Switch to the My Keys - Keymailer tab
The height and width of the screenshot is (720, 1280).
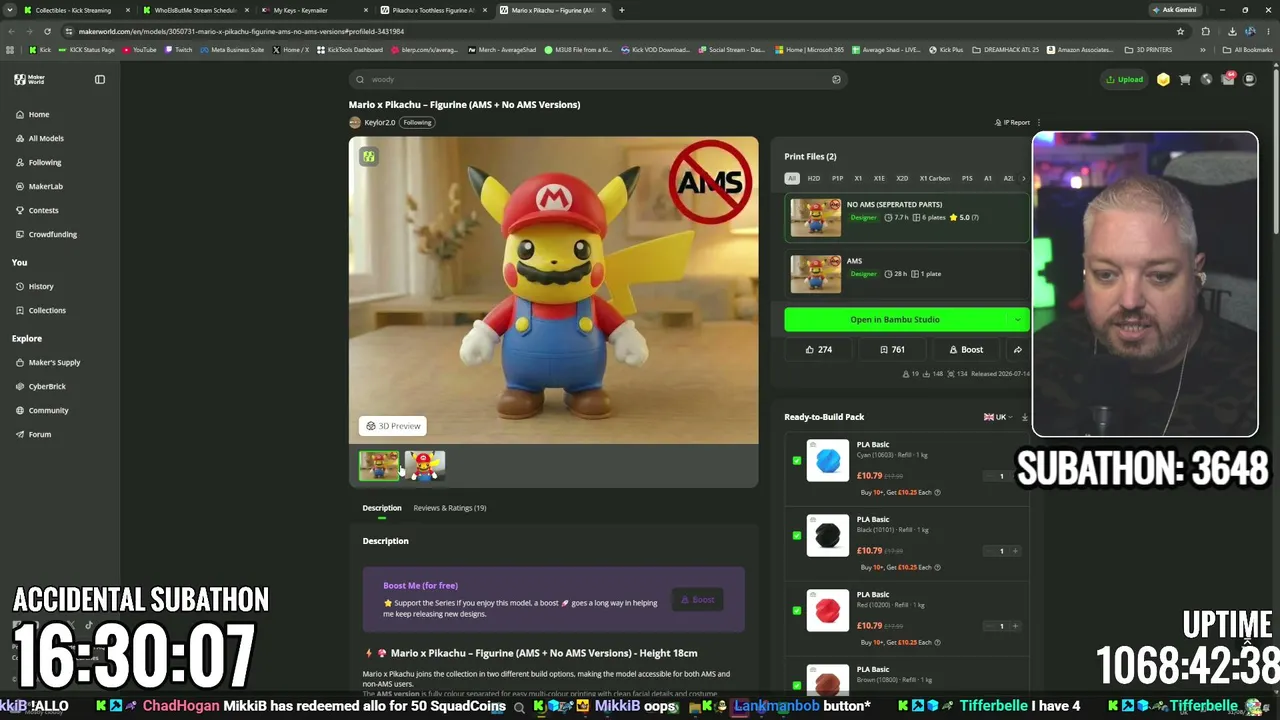point(308,10)
